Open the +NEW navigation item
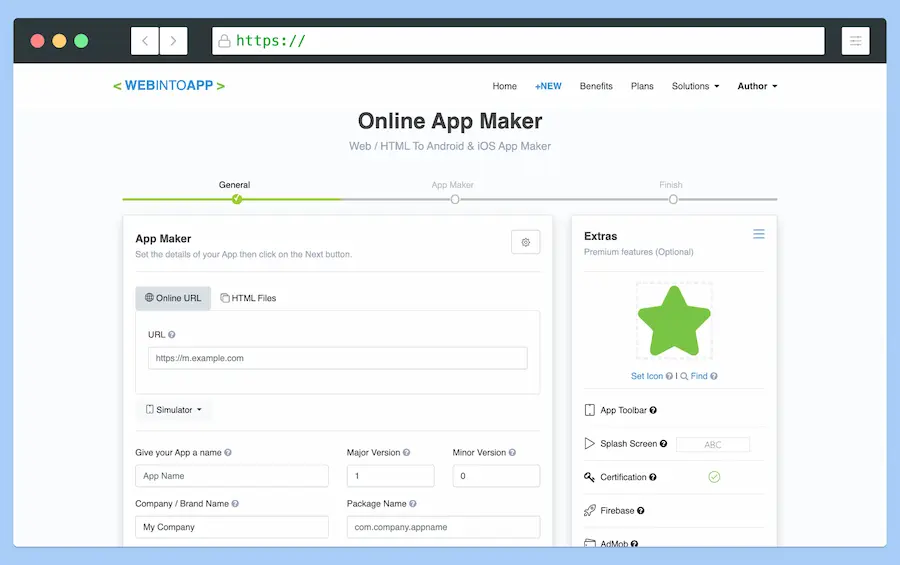The width and height of the screenshot is (900, 565). point(548,86)
